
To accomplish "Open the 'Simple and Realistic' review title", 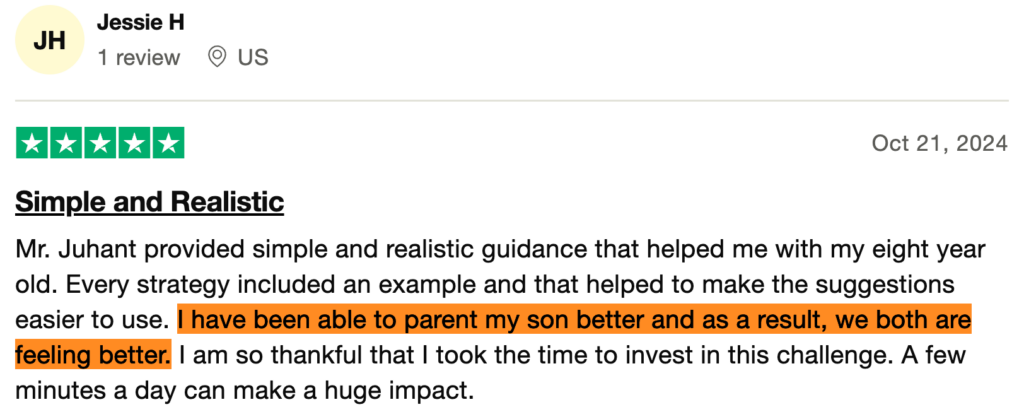I will click(x=150, y=202).
